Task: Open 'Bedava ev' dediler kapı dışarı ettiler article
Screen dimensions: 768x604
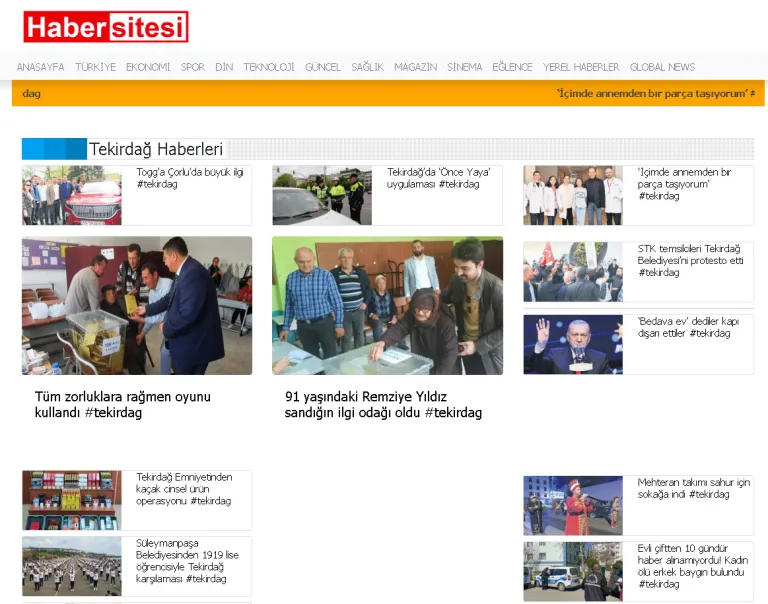Action: [x=688, y=327]
